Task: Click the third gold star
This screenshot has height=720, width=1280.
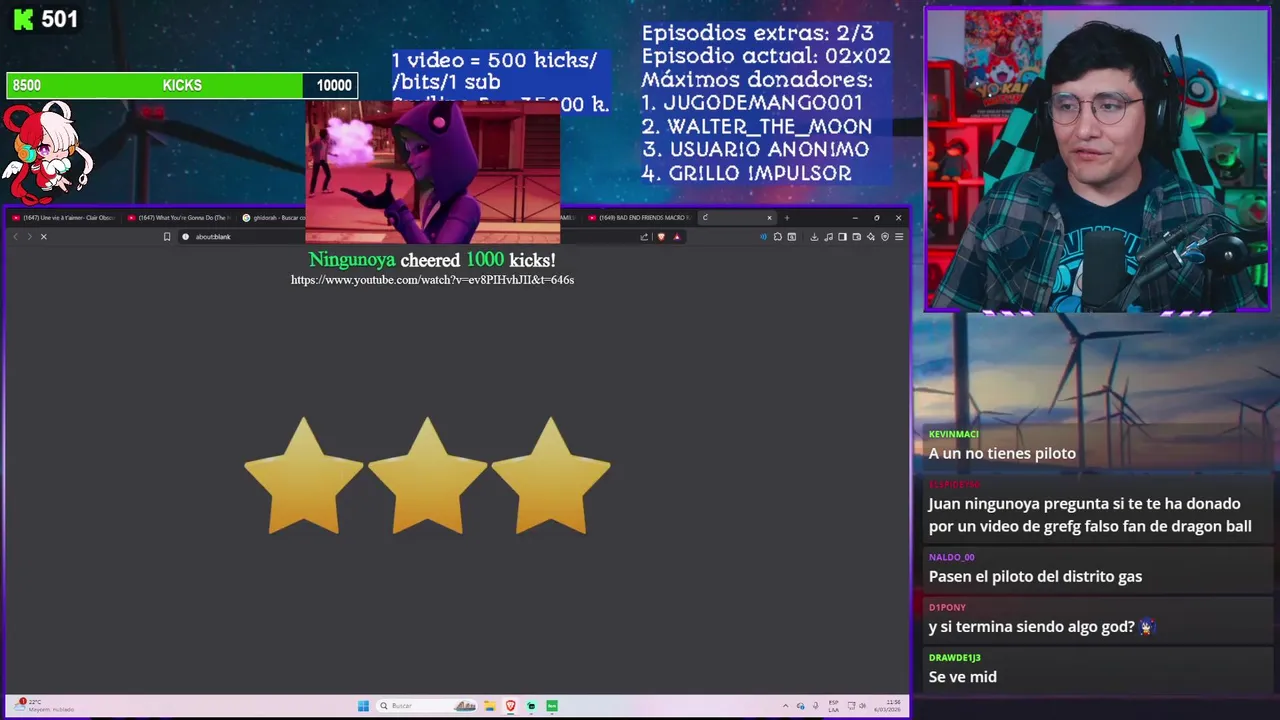Action: point(550,477)
